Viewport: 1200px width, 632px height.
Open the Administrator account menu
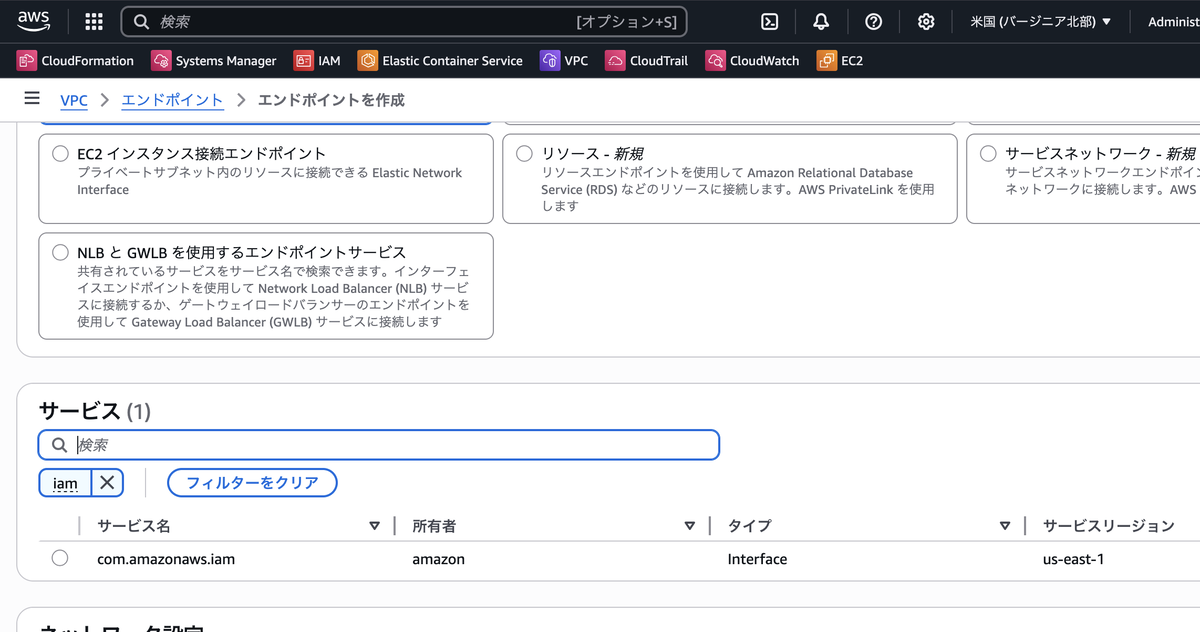1173,21
